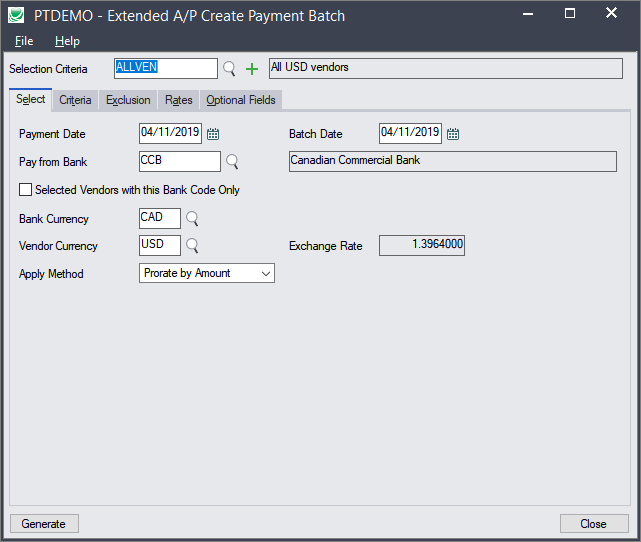Image resolution: width=641 pixels, height=542 pixels.
Task: Expand the Apply Method dropdown
Action: tap(265, 273)
